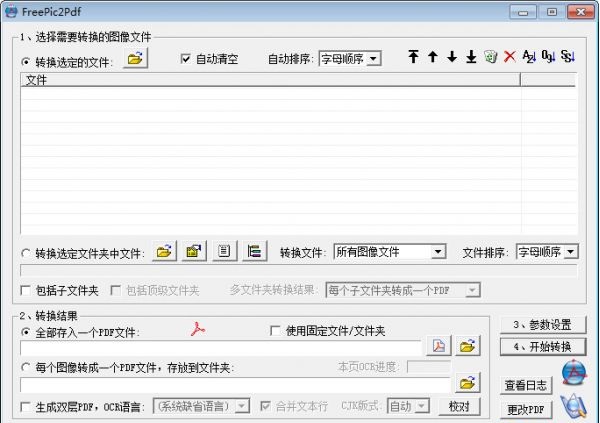Screen dimensions: 600x423
Task: Sort files alphabetically with AZ icon
Action: (x=529, y=57)
